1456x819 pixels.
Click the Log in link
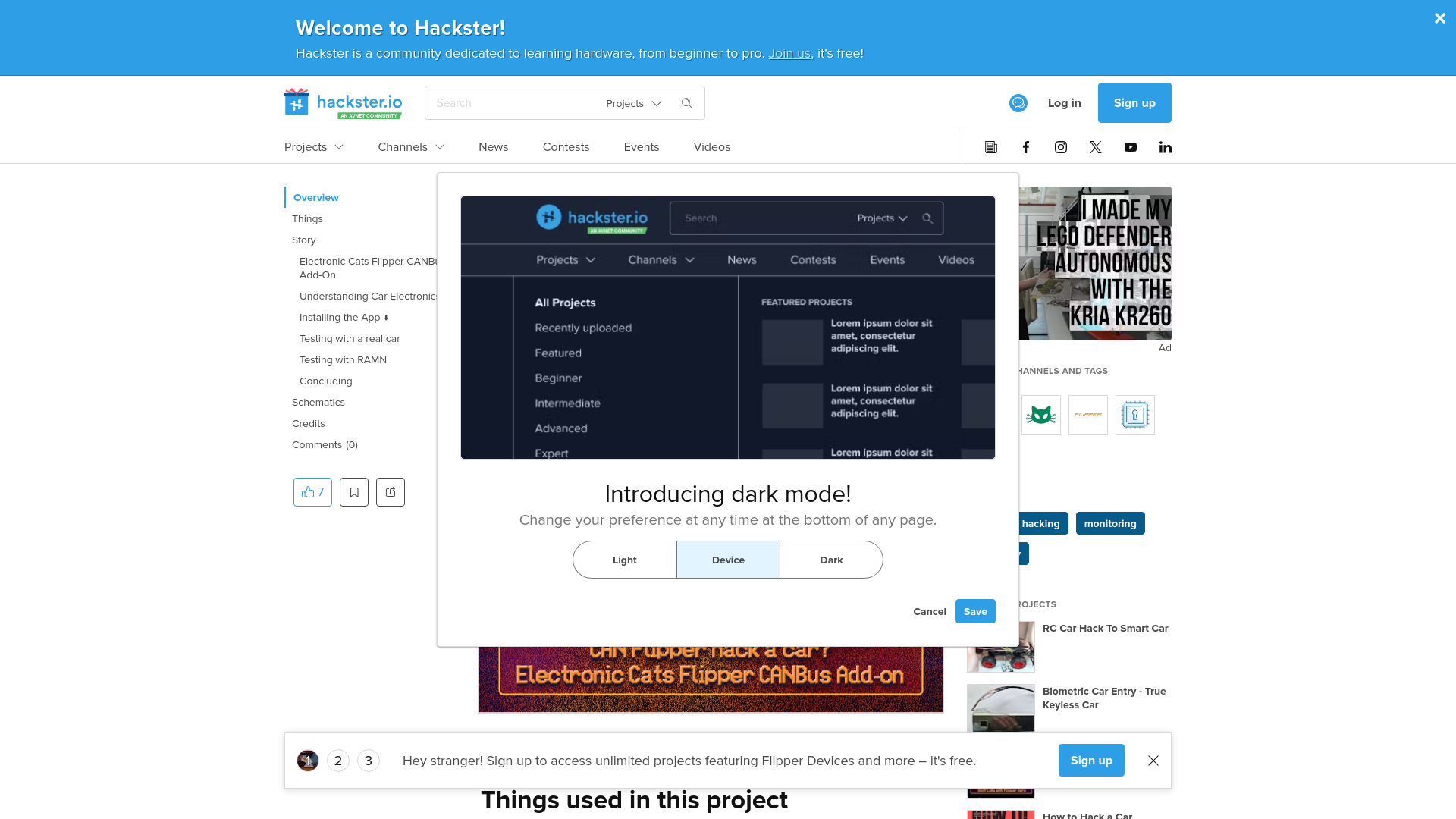click(1065, 103)
